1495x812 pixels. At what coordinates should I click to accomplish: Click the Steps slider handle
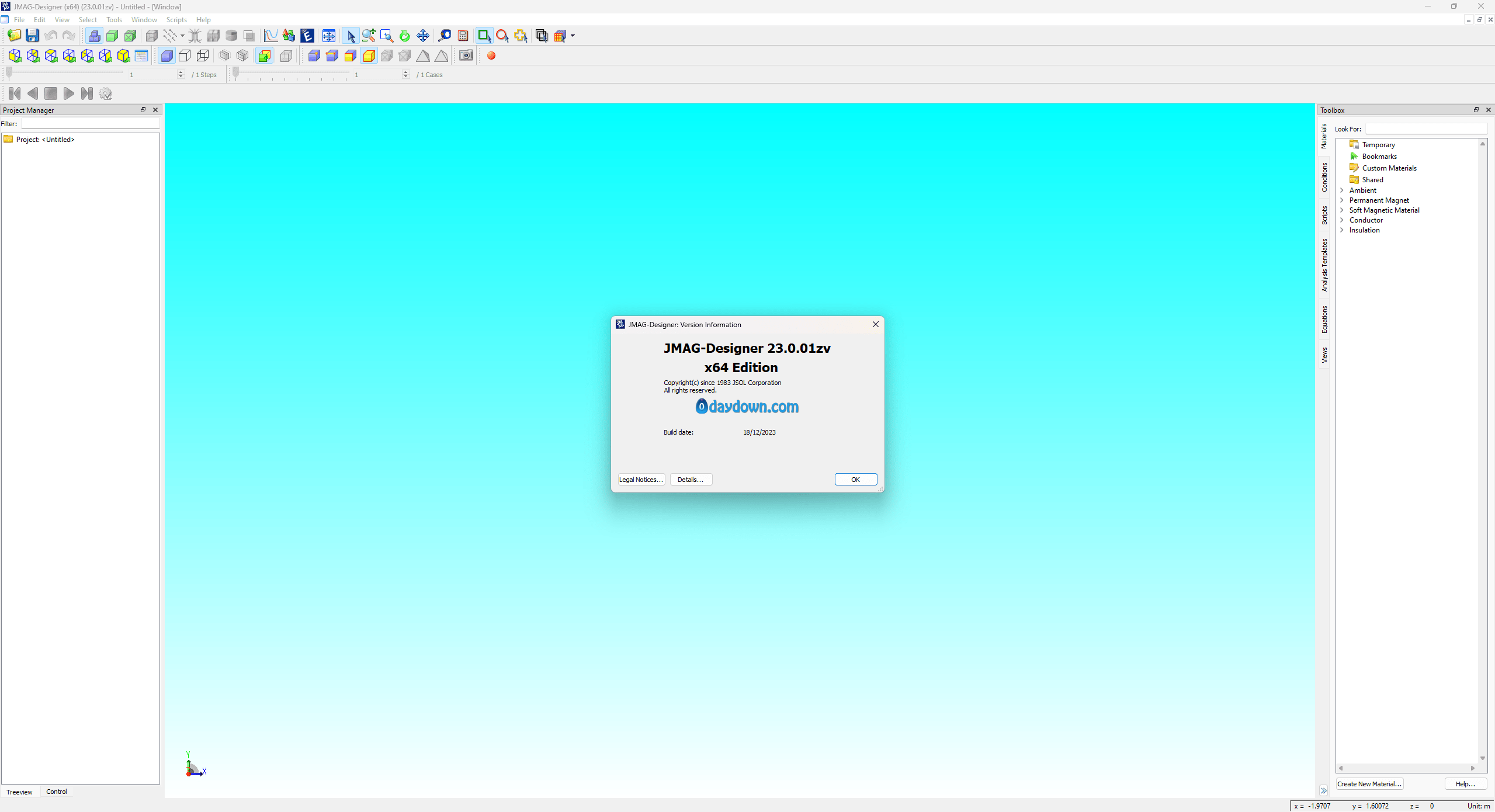9,73
